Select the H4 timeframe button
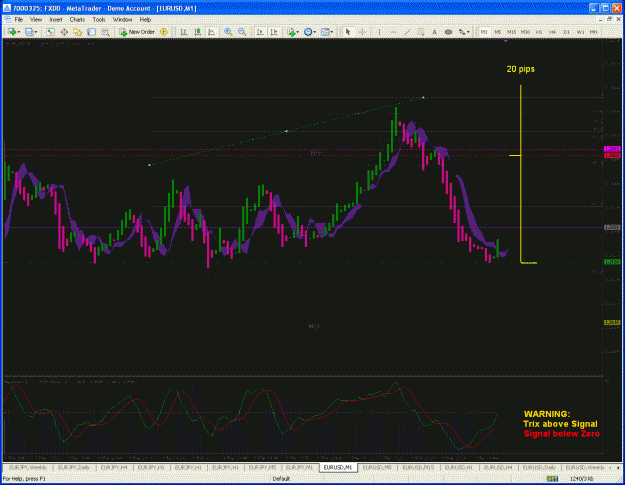The image size is (625, 485). pyautogui.click(x=552, y=32)
